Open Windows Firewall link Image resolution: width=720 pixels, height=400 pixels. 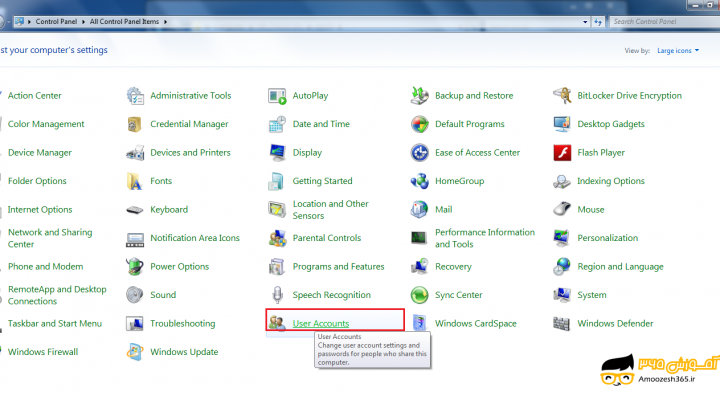pos(43,352)
